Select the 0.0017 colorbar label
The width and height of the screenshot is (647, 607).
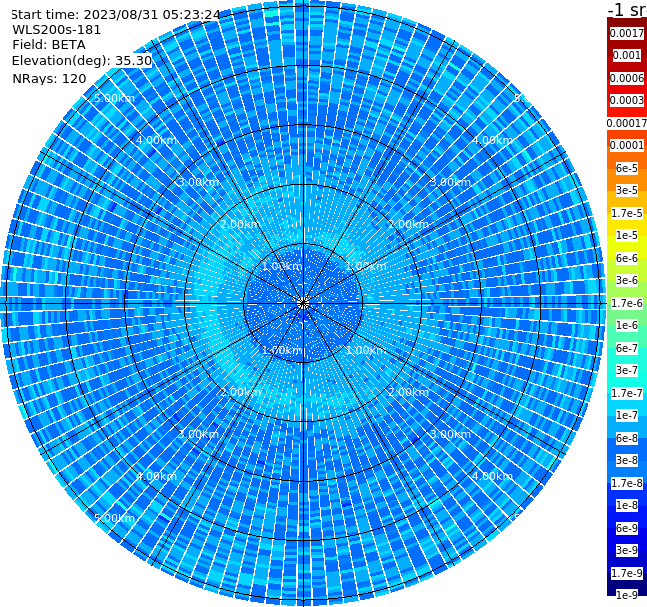[x=627, y=33]
